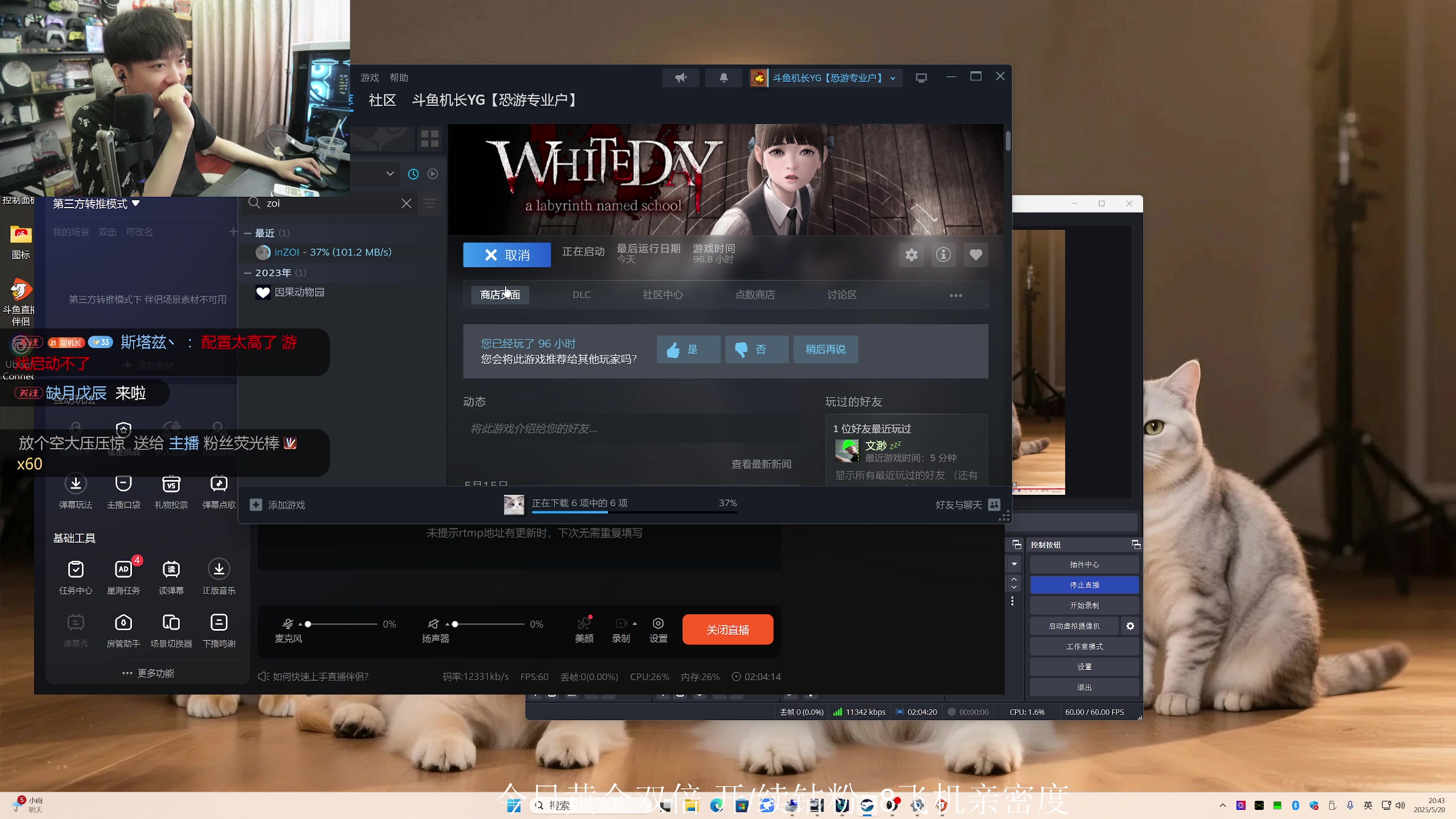
Task: Toggle speaker mute icon
Action: tap(433, 624)
